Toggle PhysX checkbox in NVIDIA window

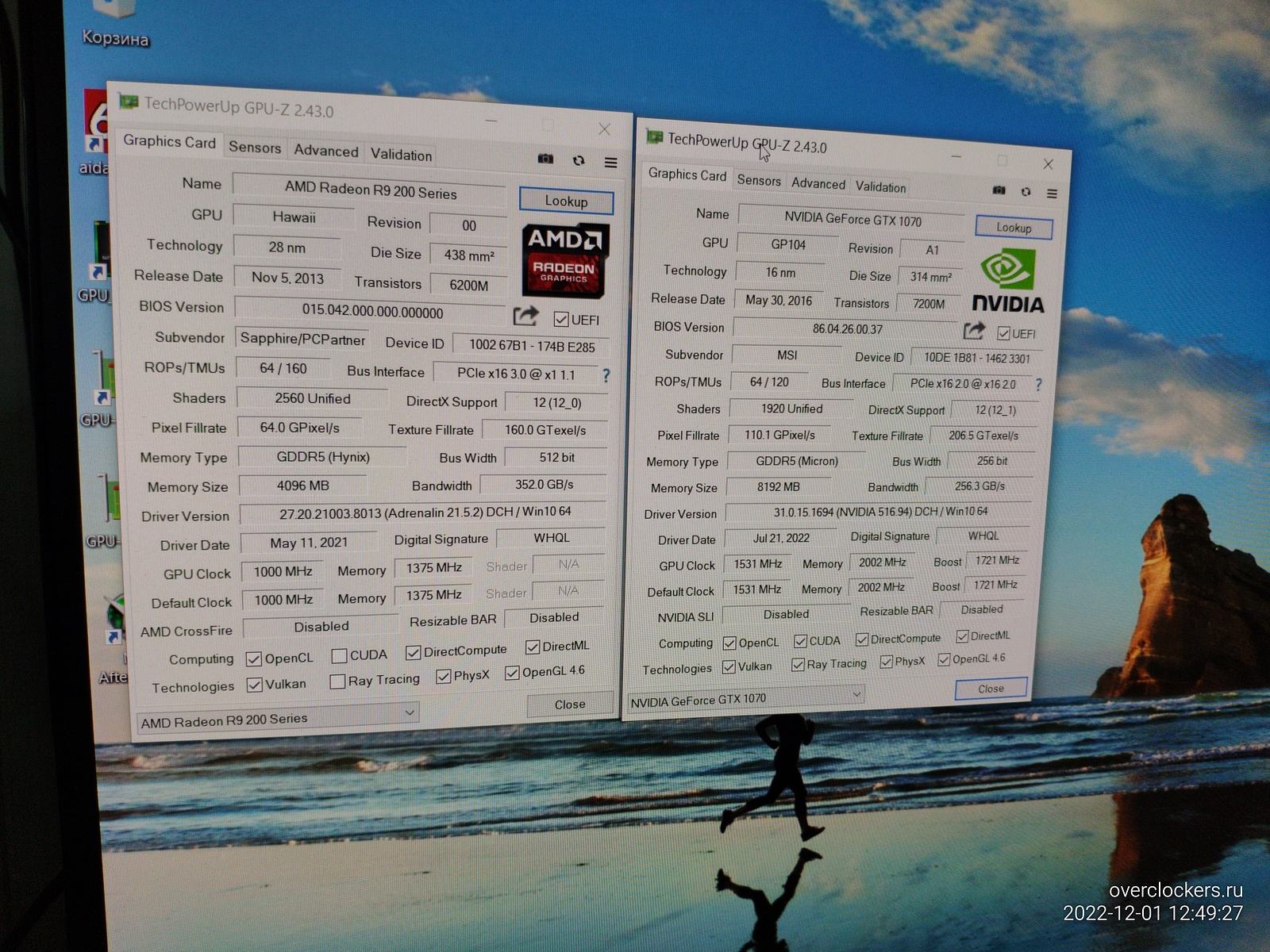[x=886, y=662]
